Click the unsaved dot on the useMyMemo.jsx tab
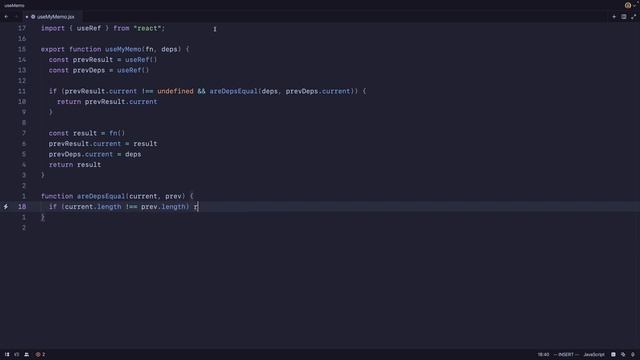Screen dimensions: 640x360 tap(27, 17)
